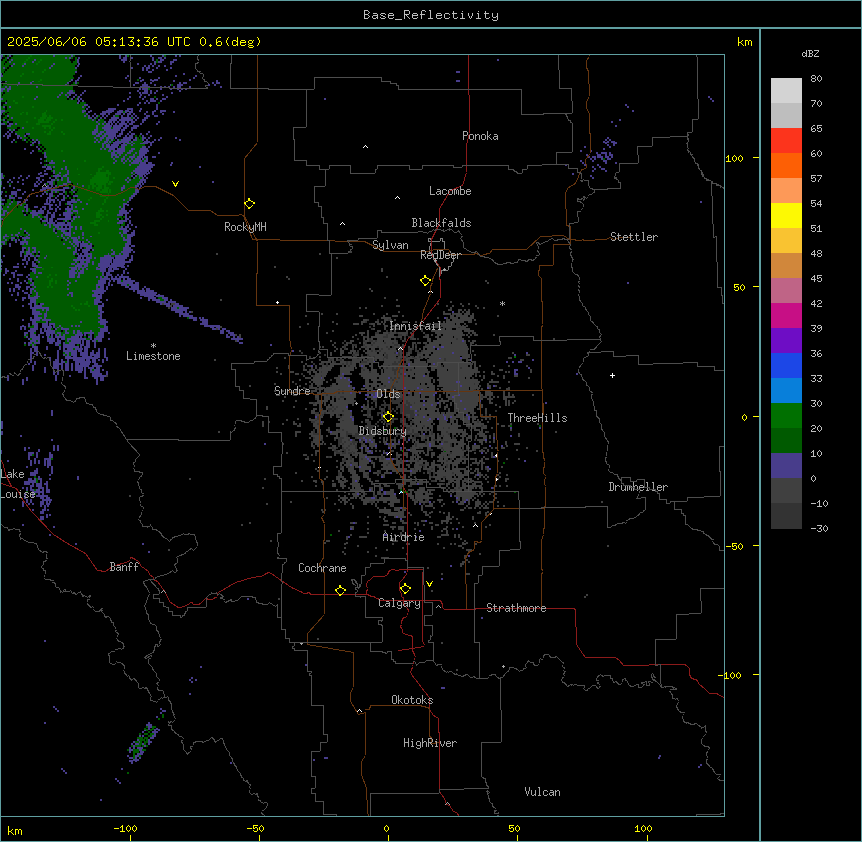This screenshot has height=842, width=862.
Task: Click the ThreeHills city label
Action: [x=537, y=418]
